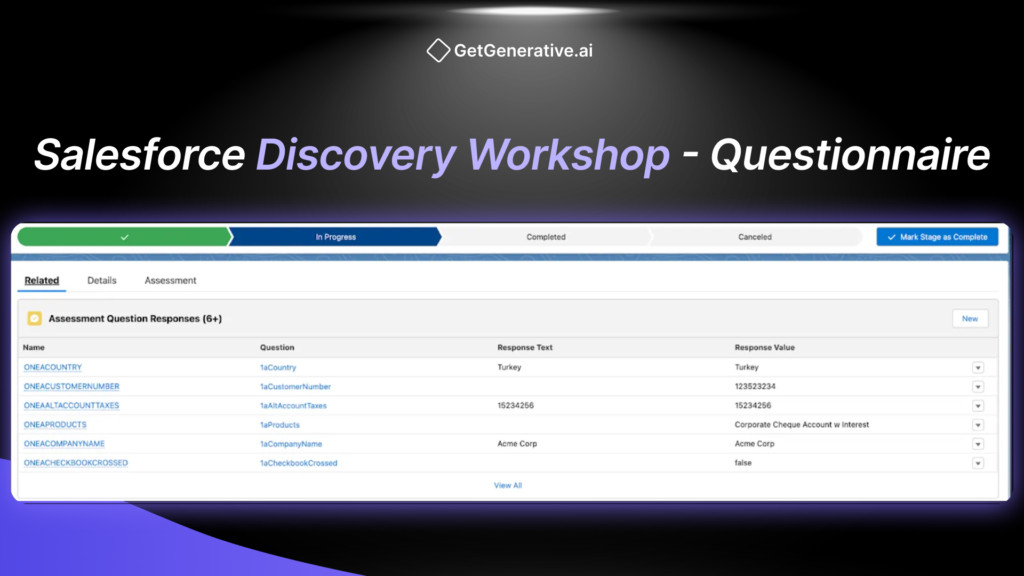1024x576 pixels.
Task: Click the Response Value 123523234 cell
Action: [x=755, y=387]
